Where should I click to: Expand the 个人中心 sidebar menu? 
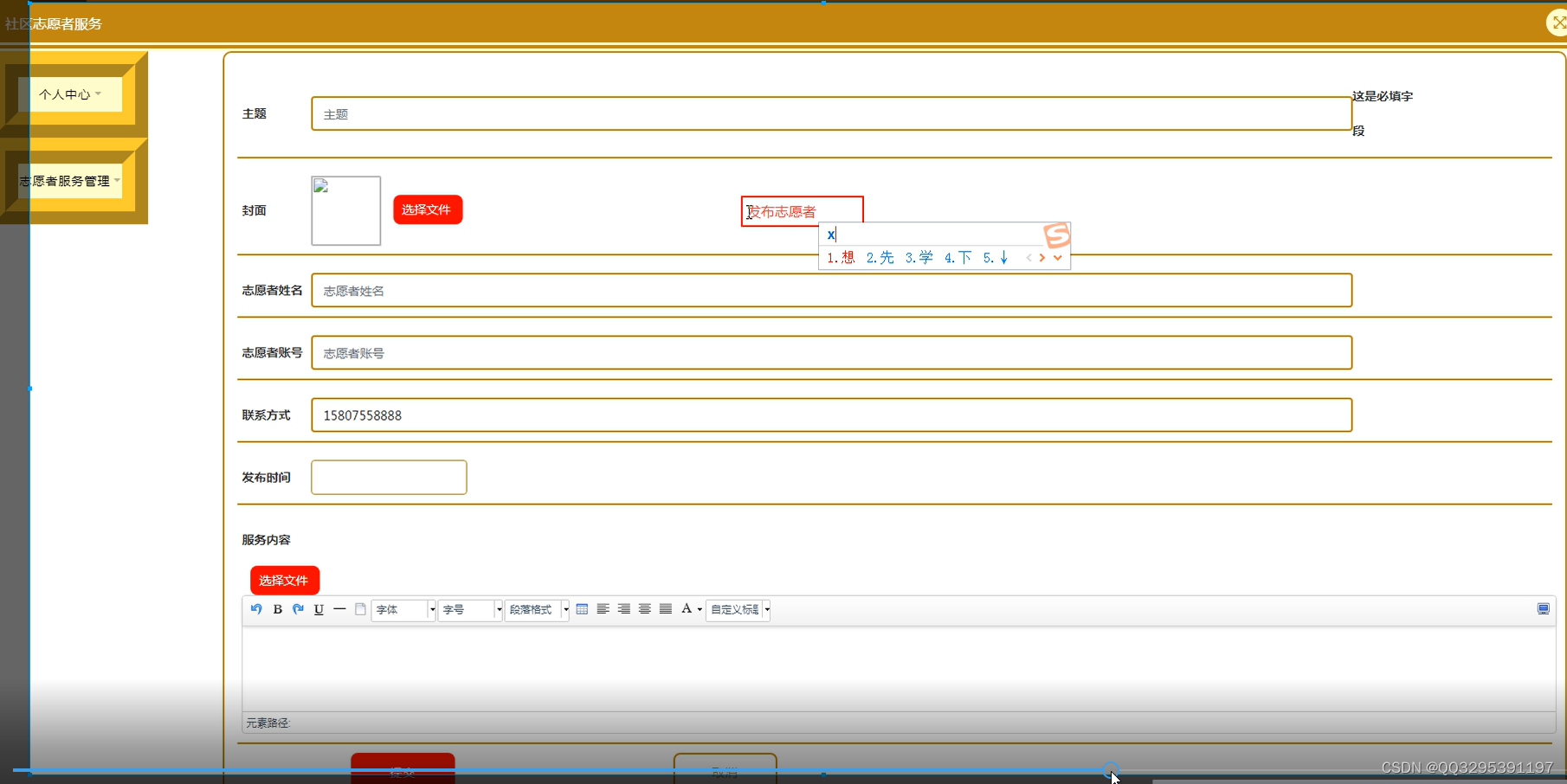[70, 94]
